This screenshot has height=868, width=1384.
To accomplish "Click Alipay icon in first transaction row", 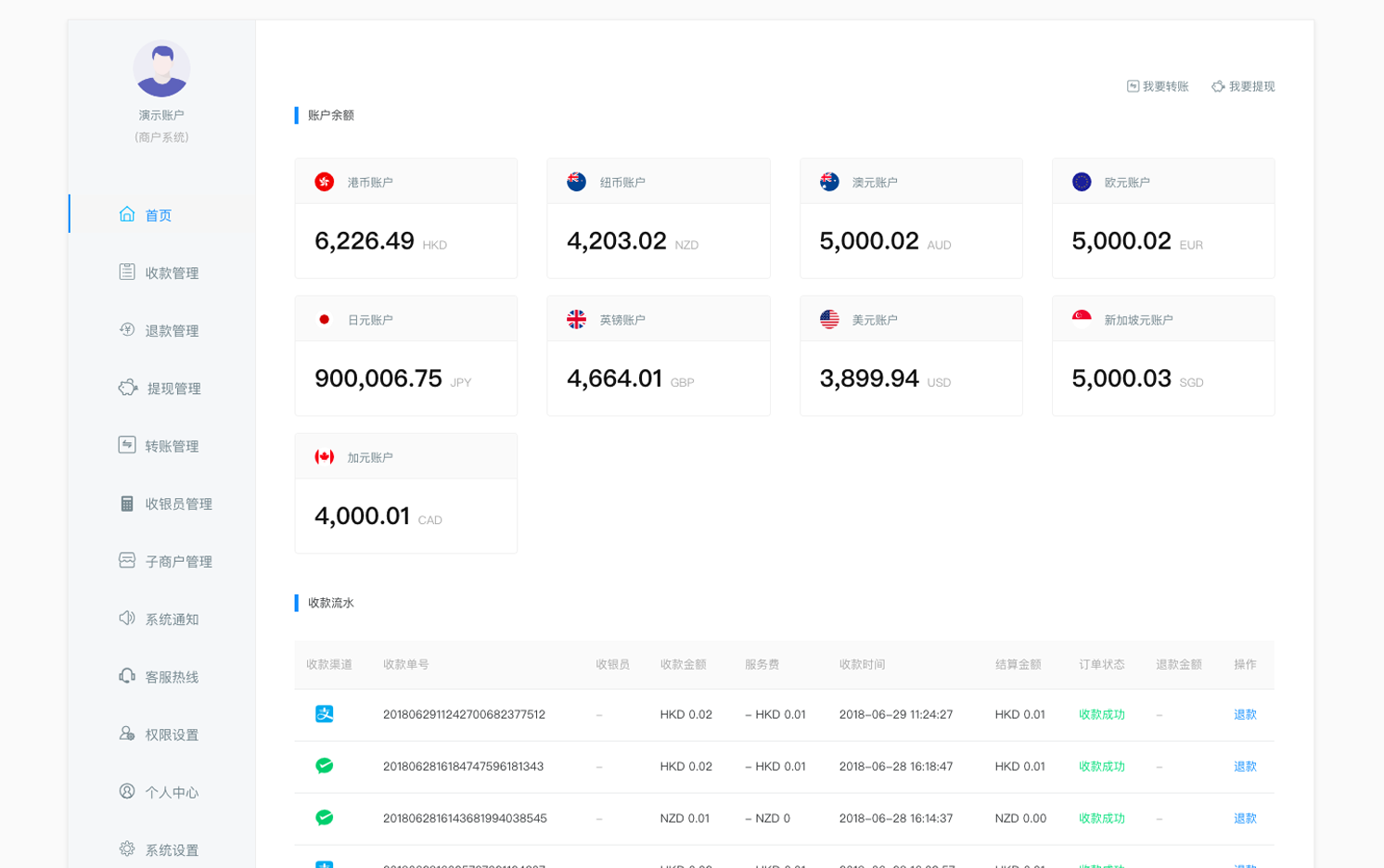I will coord(324,713).
